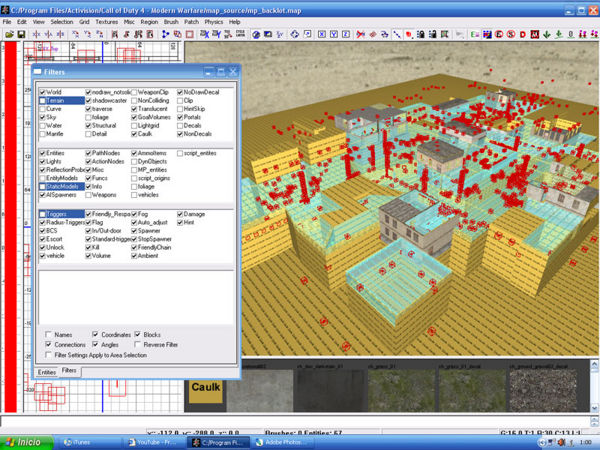
Task: Click the first green down-arrow toolbar icon
Action: tap(547, 34)
